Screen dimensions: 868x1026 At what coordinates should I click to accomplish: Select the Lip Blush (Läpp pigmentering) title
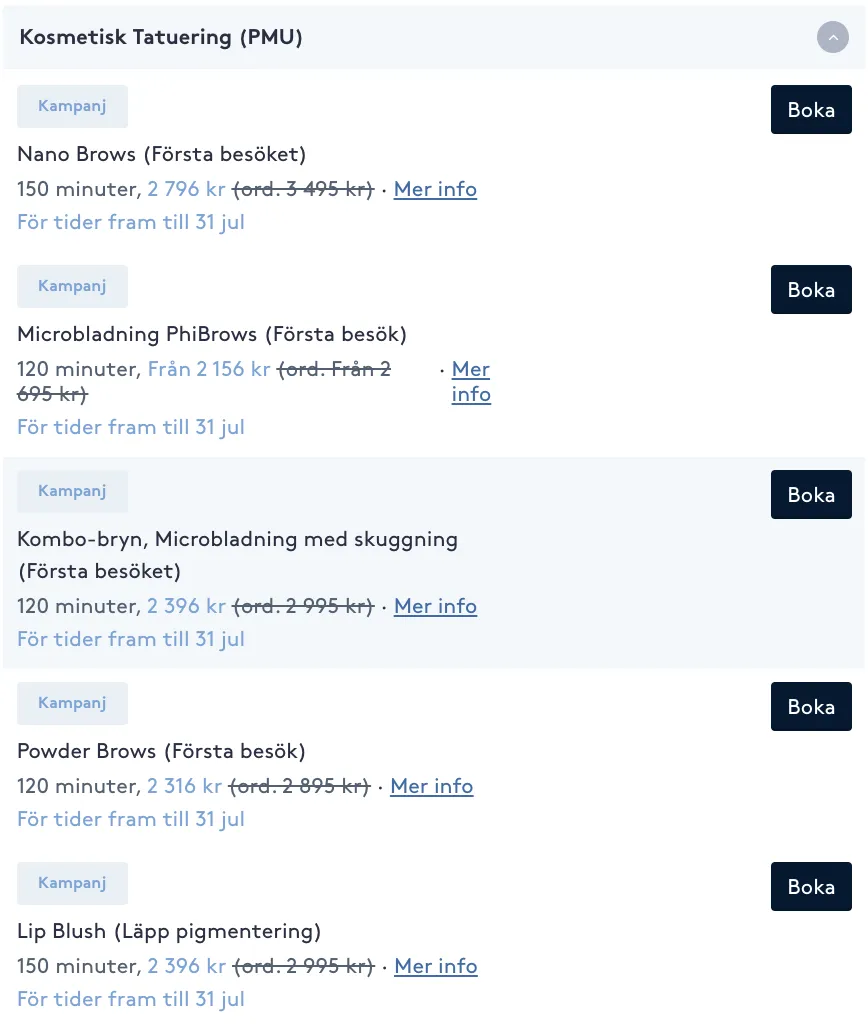[169, 931]
